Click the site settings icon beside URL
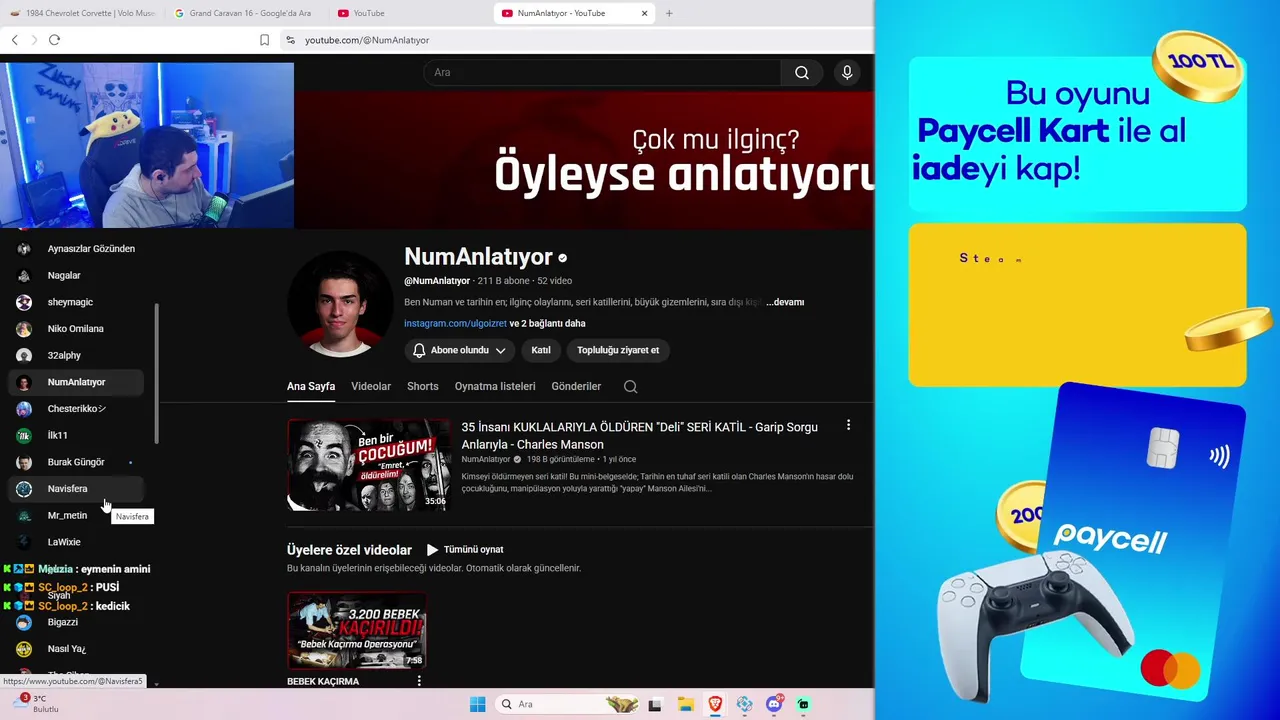1280x720 pixels. click(290, 40)
